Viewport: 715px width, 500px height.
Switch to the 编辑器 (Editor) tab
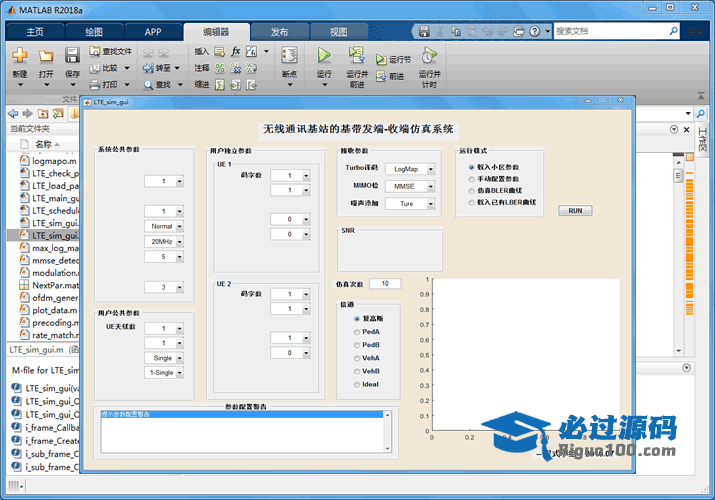pos(216,32)
